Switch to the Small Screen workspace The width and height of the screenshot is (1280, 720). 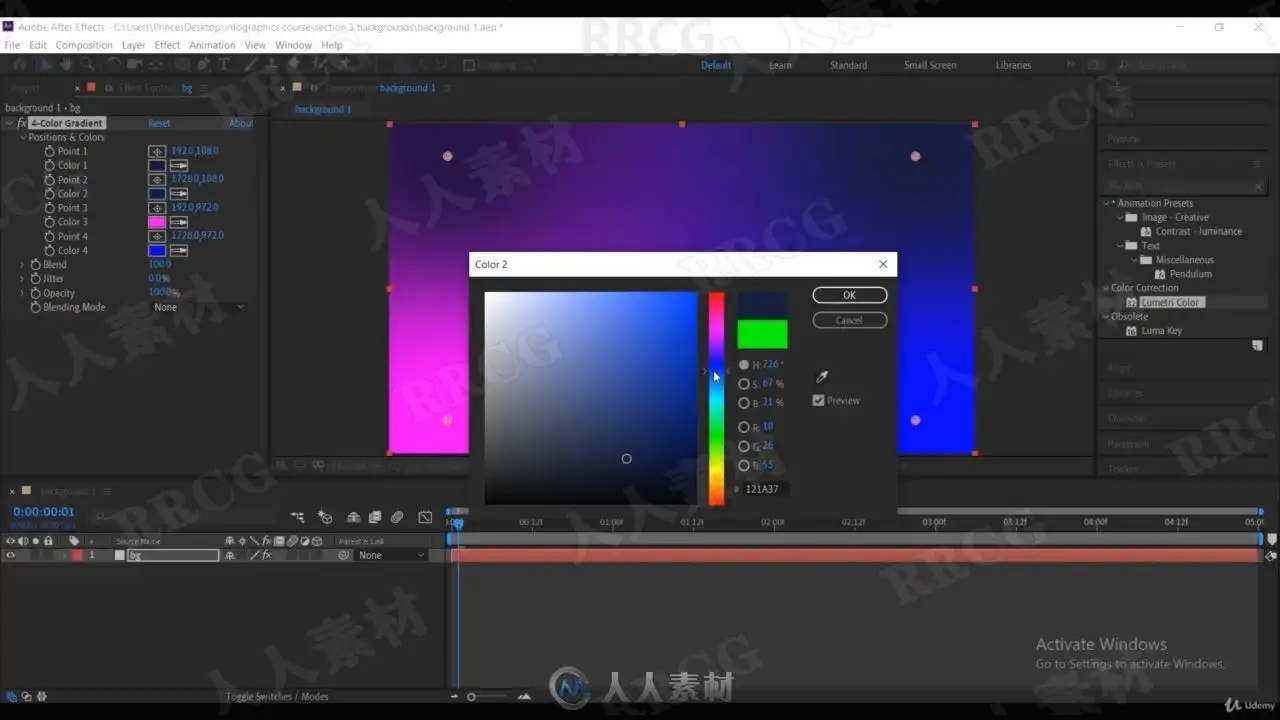coord(930,65)
